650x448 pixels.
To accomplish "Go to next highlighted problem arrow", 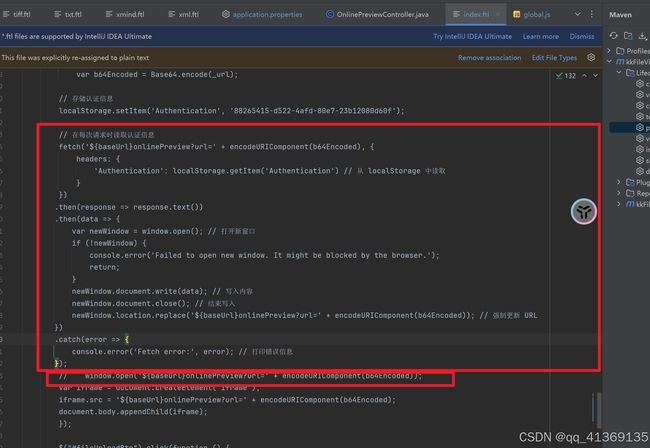I will point(595,75).
